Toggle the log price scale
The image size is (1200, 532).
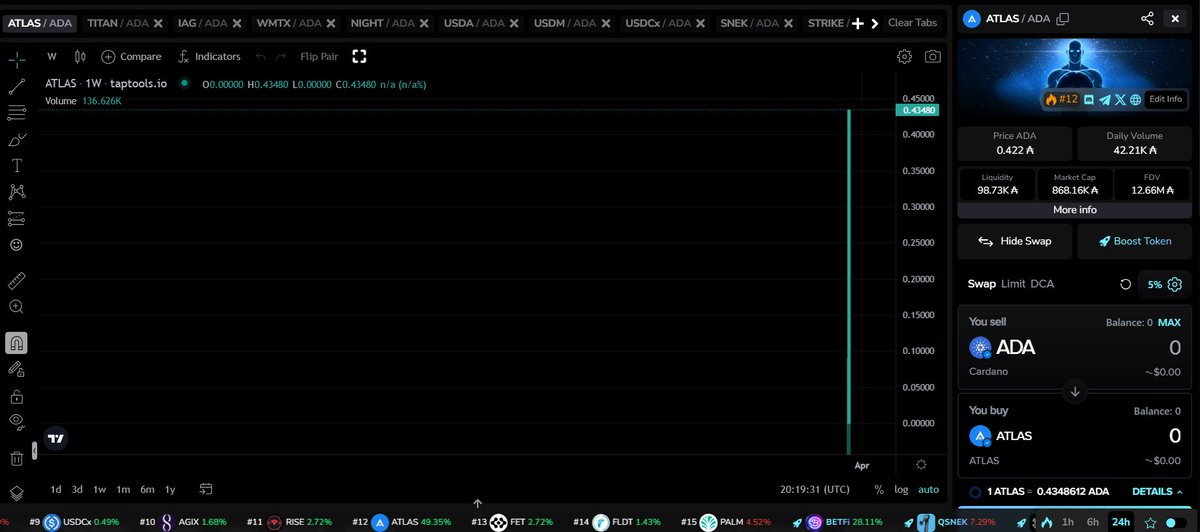900,489
